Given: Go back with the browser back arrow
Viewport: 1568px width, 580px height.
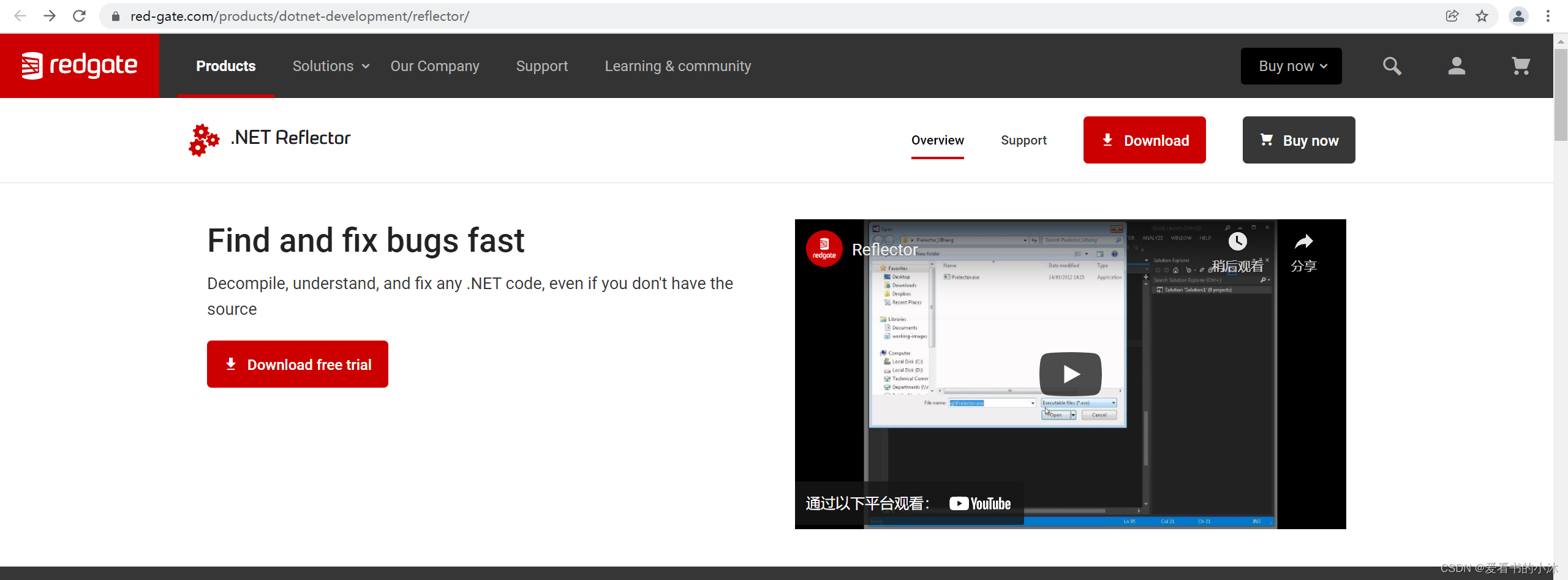Looking at the screenshot, I should tap(20, 16).
